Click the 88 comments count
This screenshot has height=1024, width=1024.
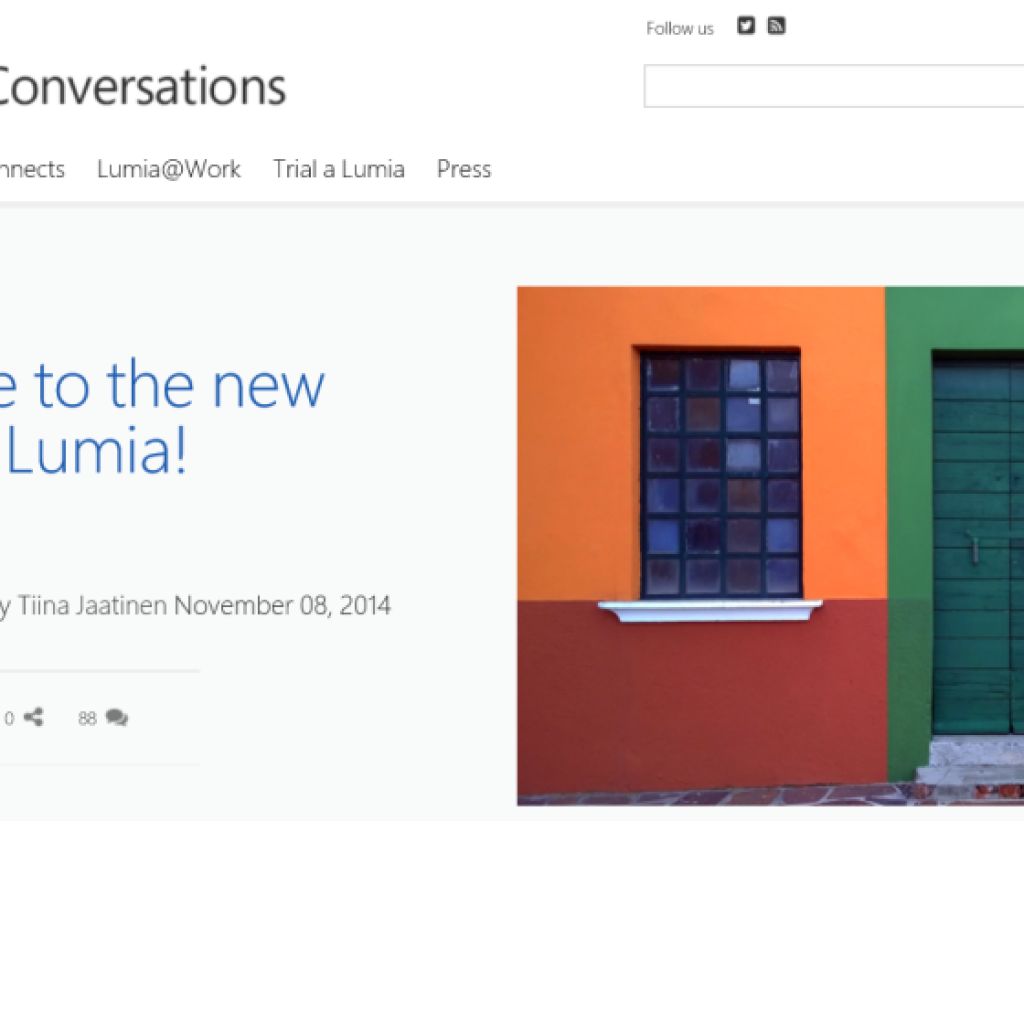87,718
